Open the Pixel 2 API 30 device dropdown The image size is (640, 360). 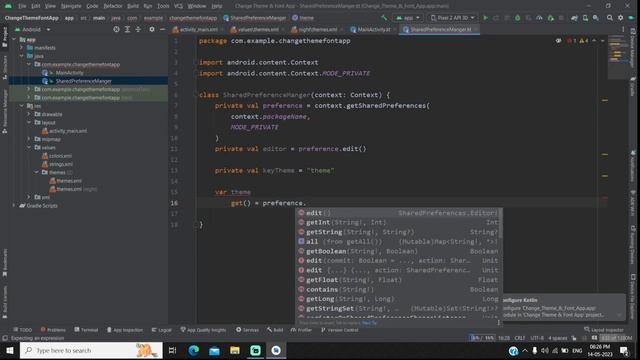(452, 18)
